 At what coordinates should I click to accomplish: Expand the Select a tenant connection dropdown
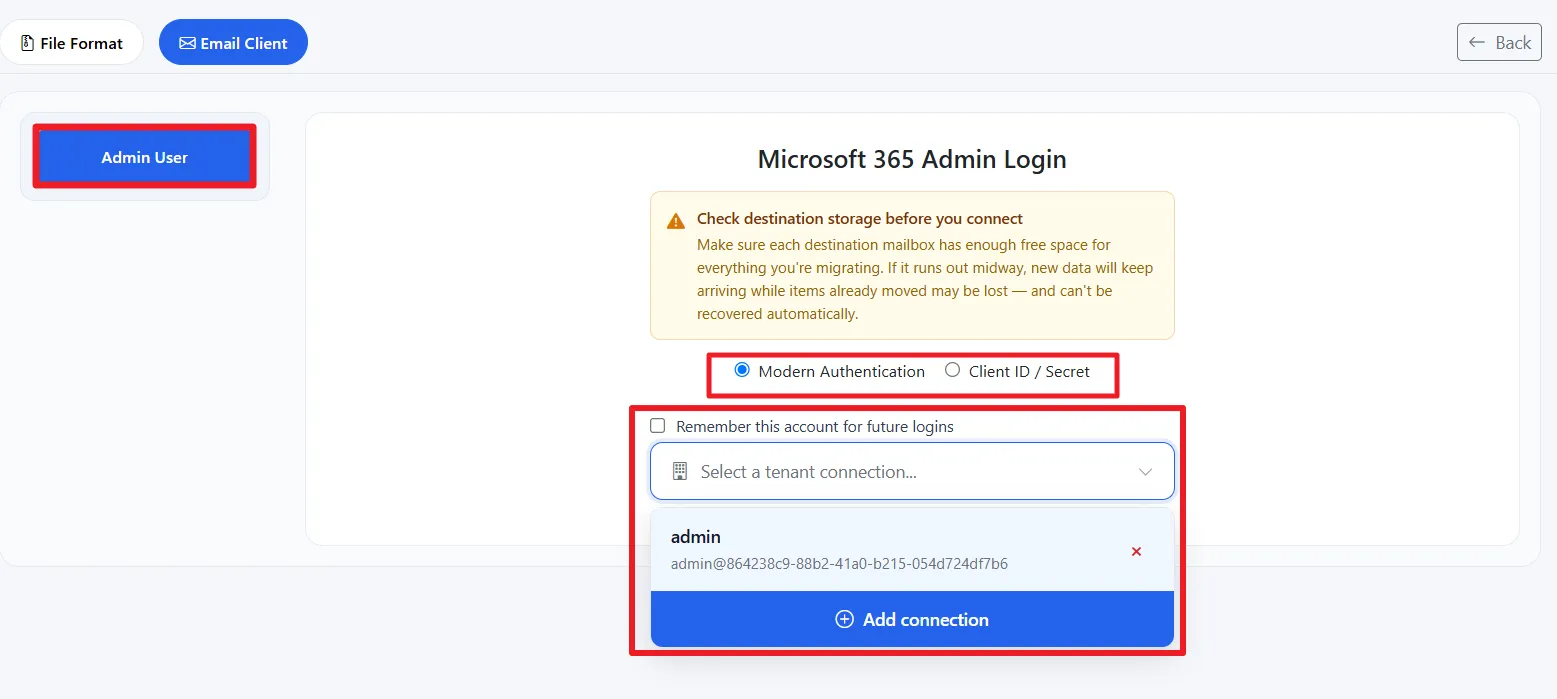coord(912,471)
